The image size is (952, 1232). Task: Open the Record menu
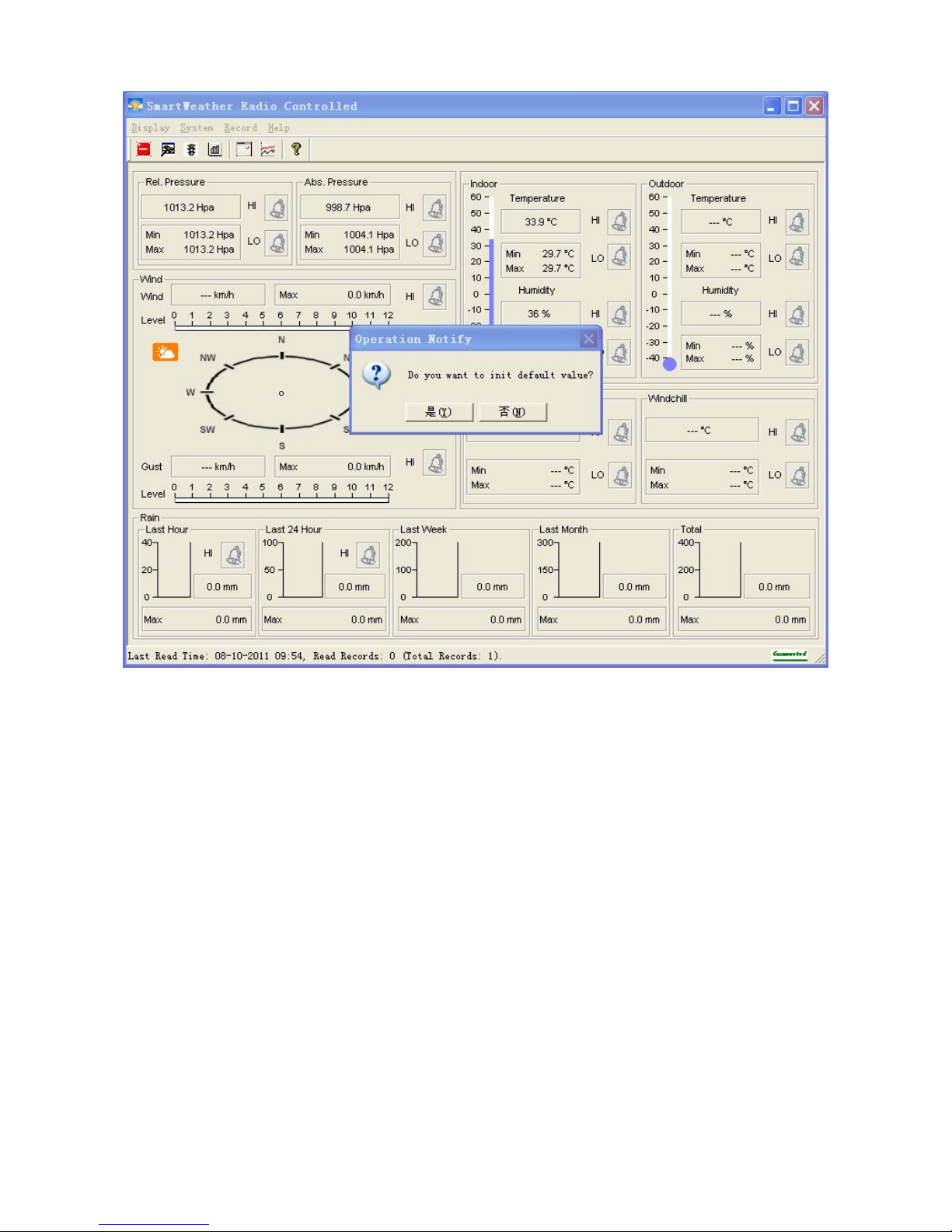(x=241, y=127)
